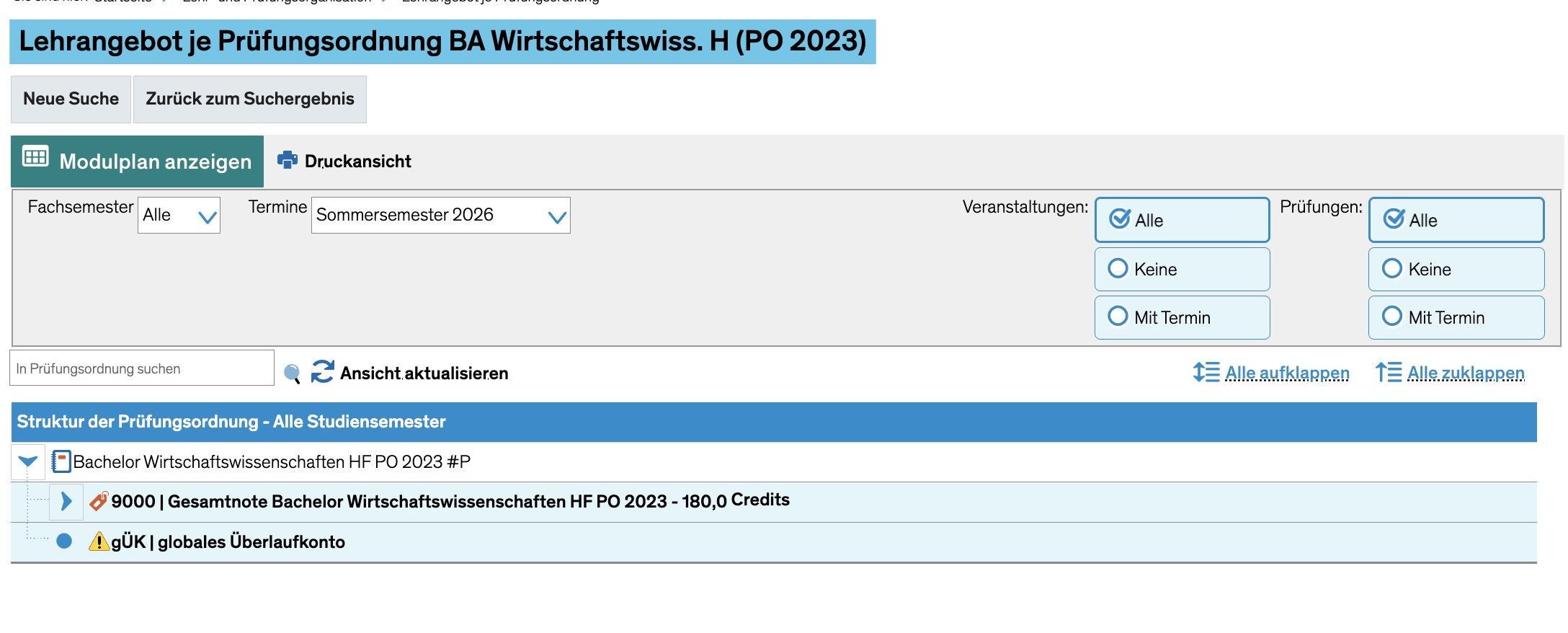This screenshot has height=633, width=1568.
Task: Expand the 9000 Gesamtnote tree node
Action: (66, 501)
